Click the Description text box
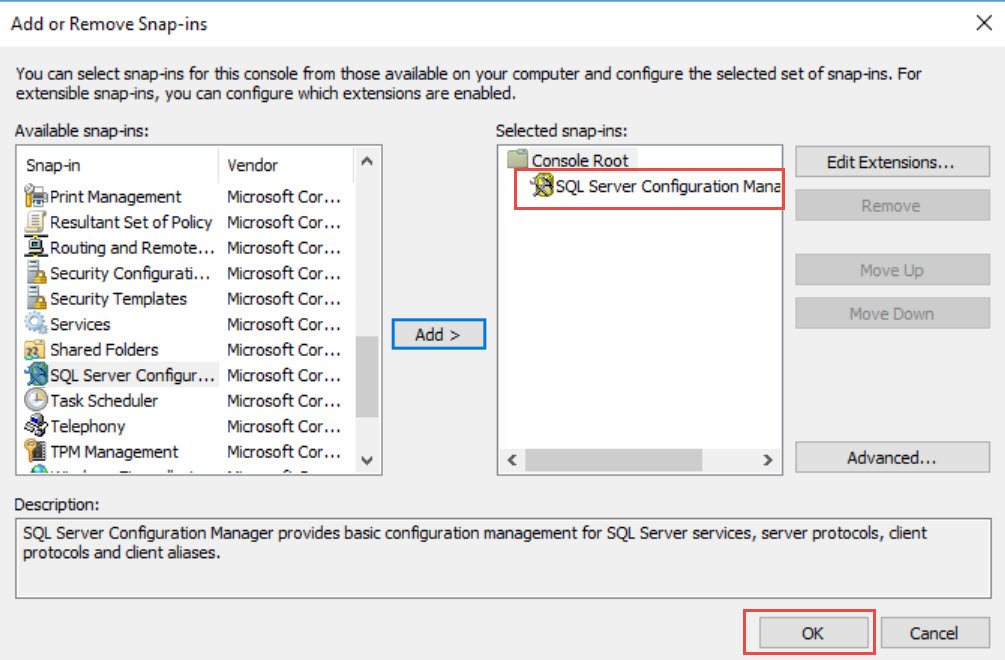This screenshot has height=660, width=1005. pyautogui.click(x=503, y=558)
